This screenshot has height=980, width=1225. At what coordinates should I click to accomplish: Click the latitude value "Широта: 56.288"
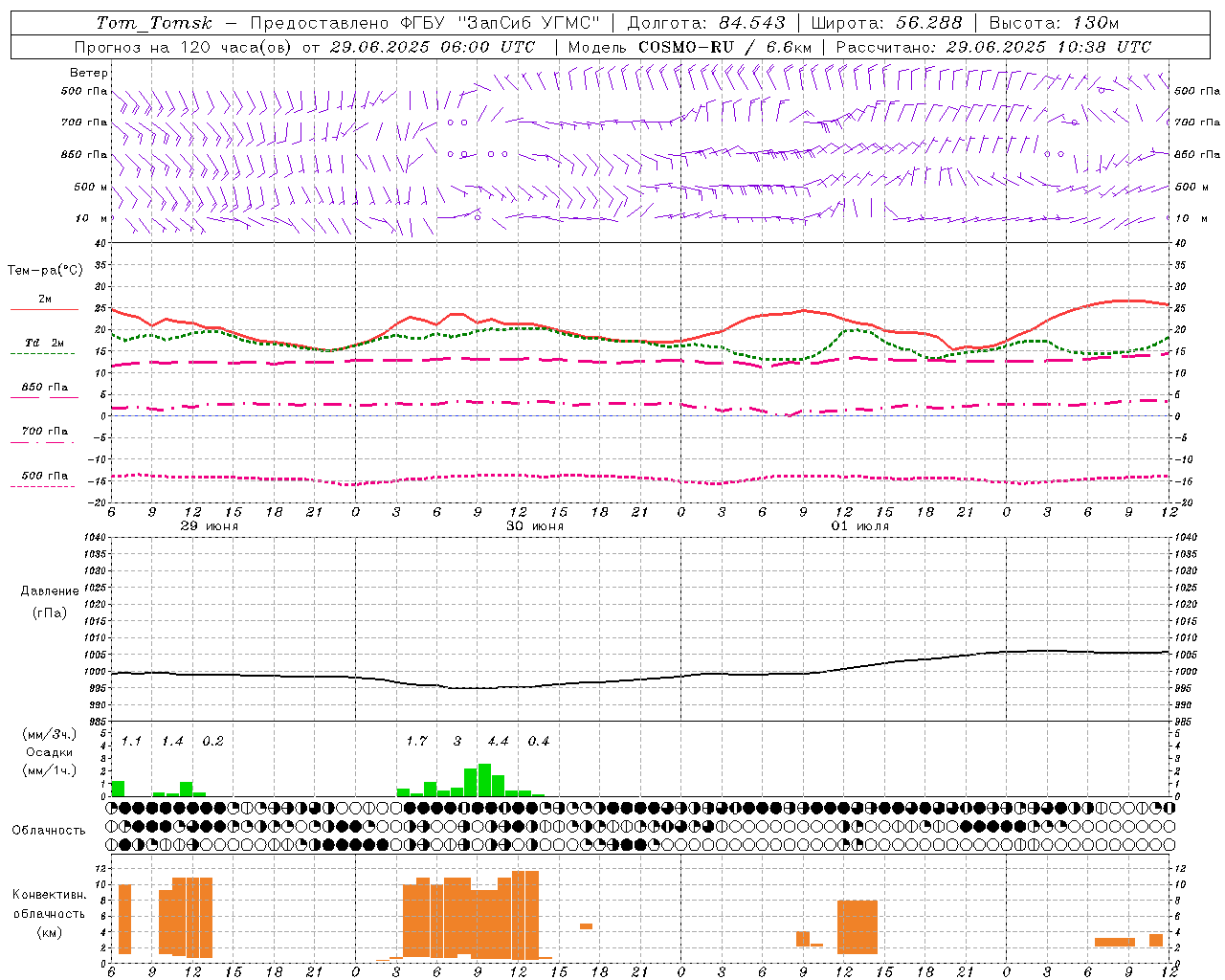(886, 23)
